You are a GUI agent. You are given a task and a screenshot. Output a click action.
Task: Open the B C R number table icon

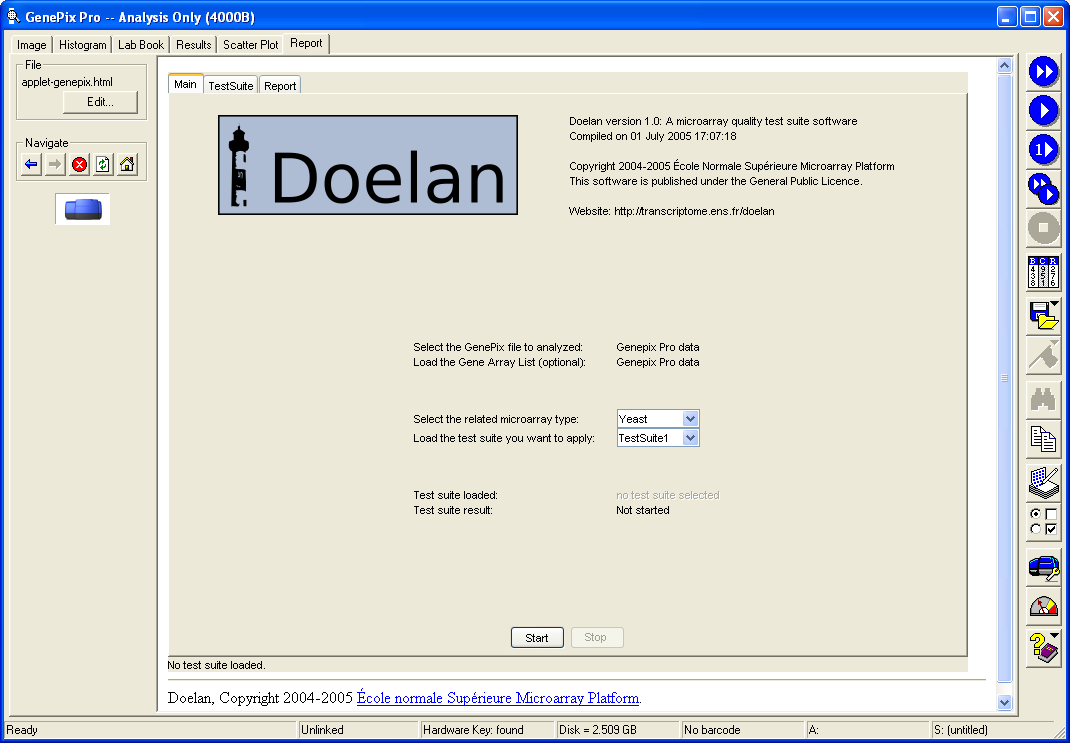tap(1043, 272)
